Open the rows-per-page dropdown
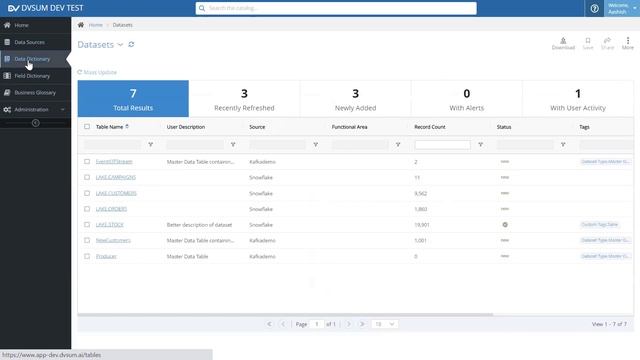 coord(385,324)
